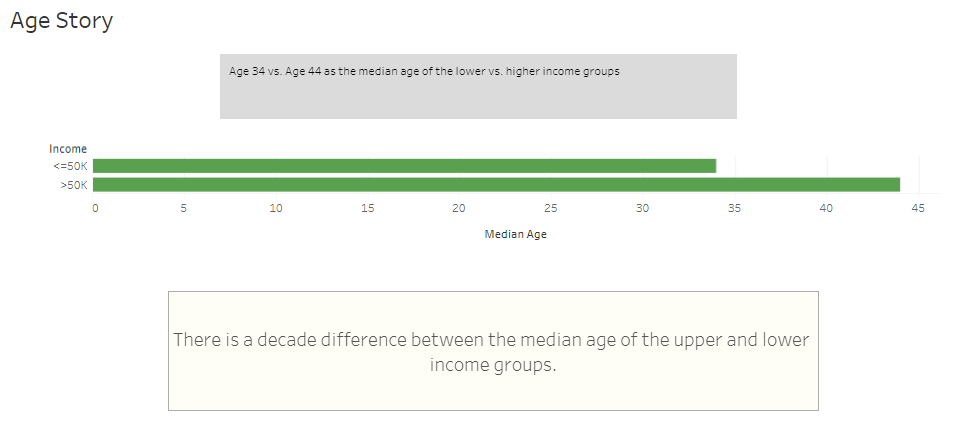Viewport: 953px width, 421px height.
Task: Click the 5 axis tick label
Action: pyautogui.click(x=184, y=208)
